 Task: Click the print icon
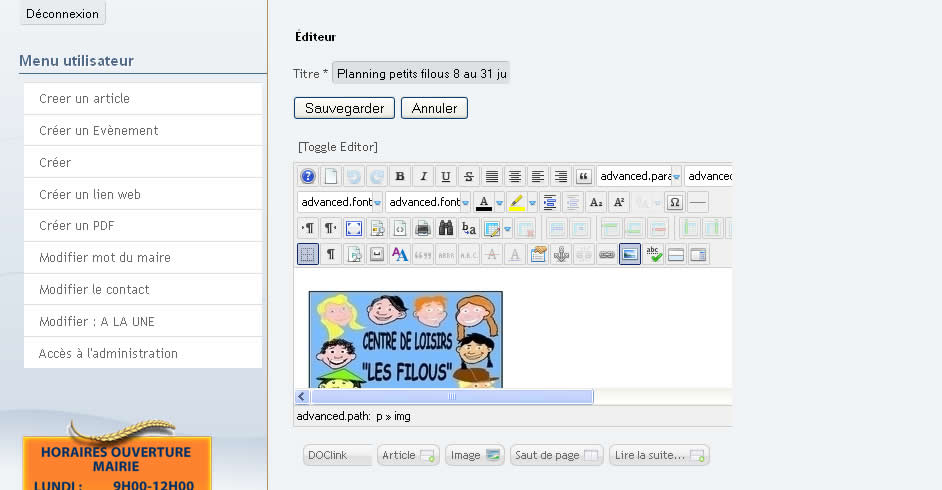[423, 228]
